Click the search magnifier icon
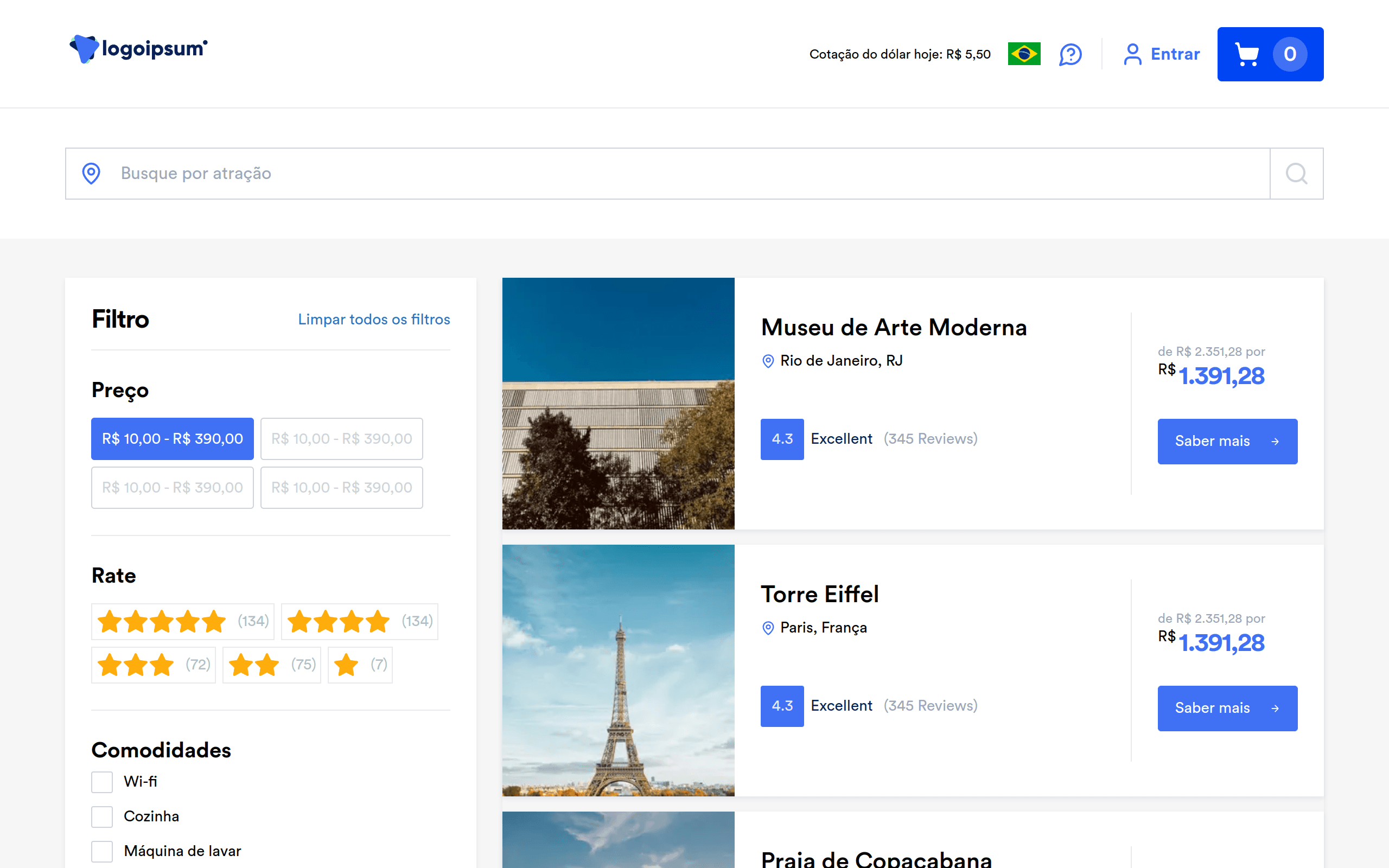The height and width of the screenshot is (868, 1389). pos(1296,174)
